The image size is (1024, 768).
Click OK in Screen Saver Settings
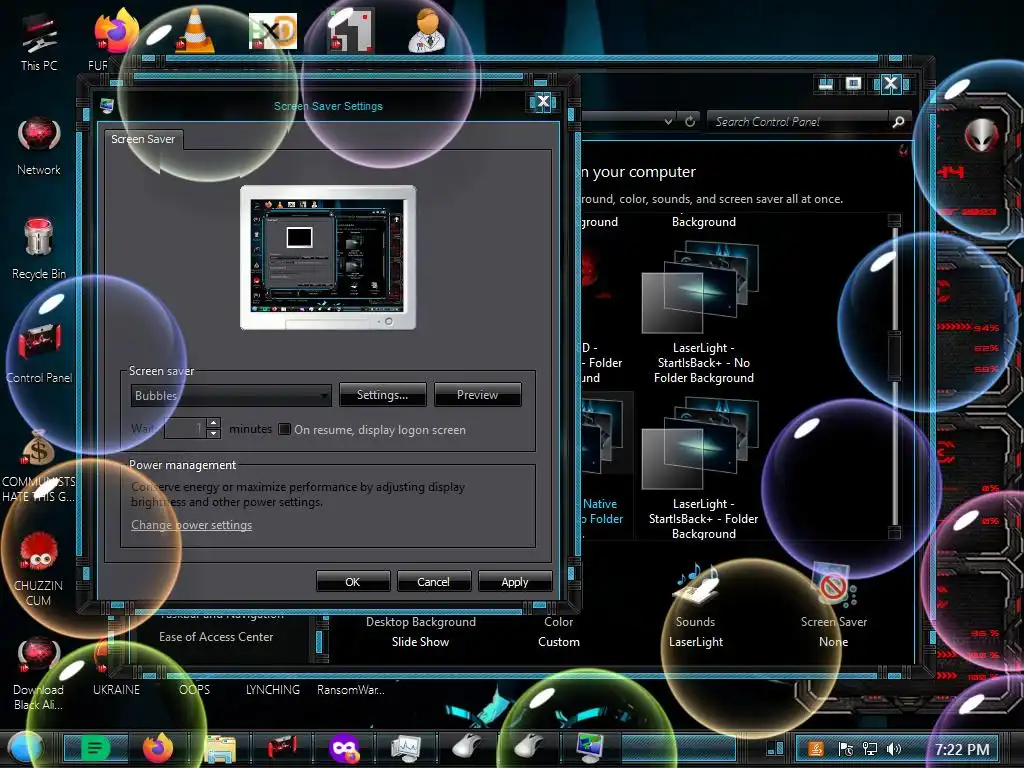coord(353,581)
